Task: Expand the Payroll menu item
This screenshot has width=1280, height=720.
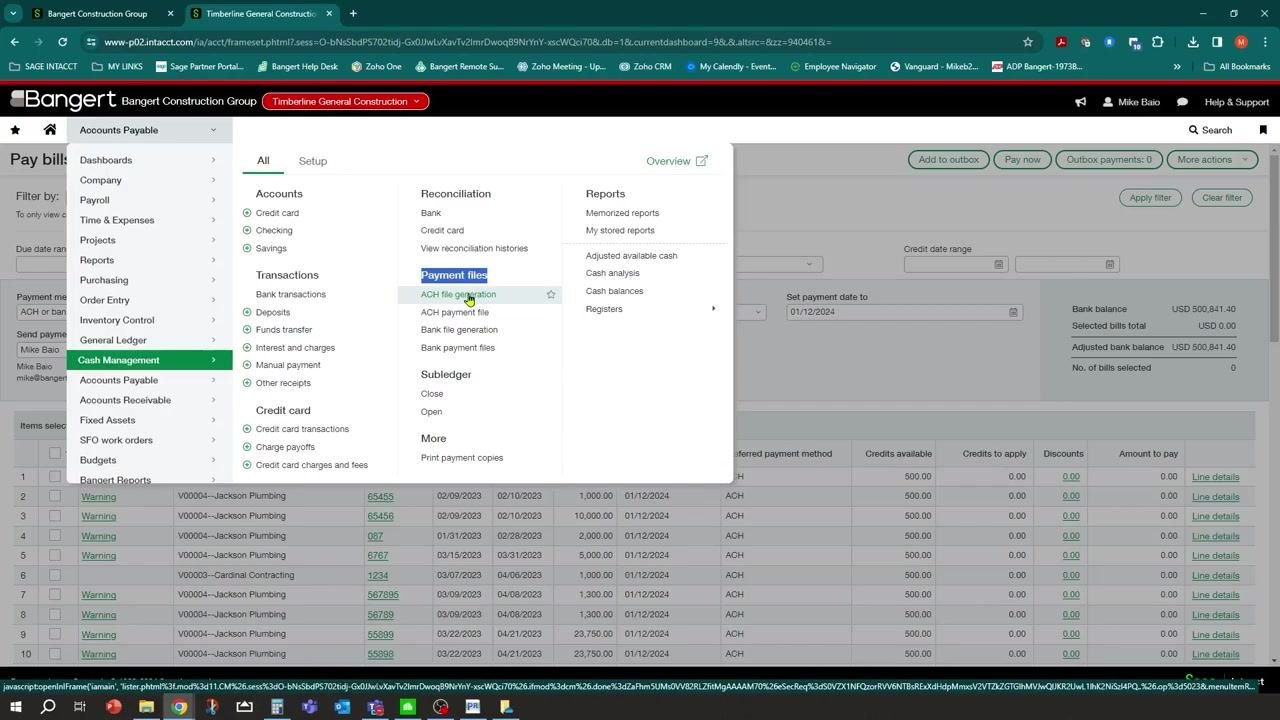Action: [149, 200]
